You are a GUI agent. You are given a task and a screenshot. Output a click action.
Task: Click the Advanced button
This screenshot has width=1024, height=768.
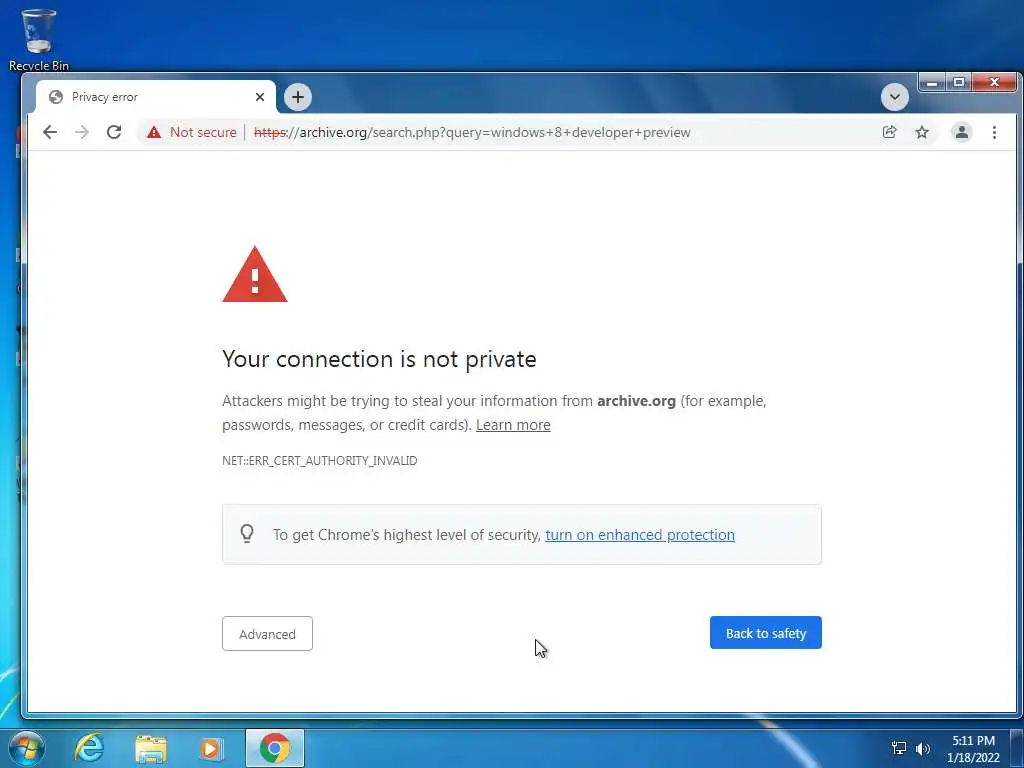pos(267,634)
